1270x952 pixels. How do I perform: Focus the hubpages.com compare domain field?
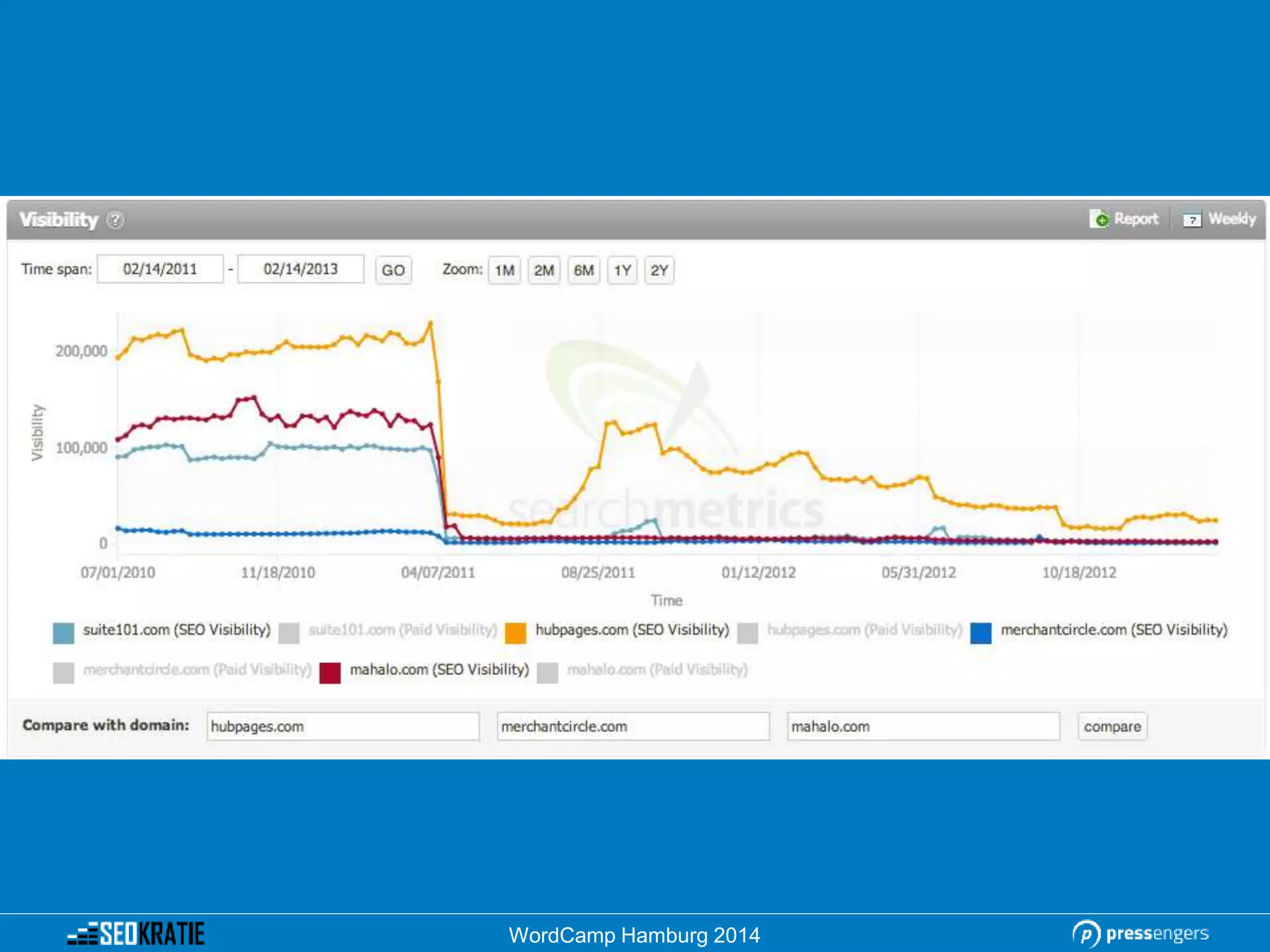343,726
